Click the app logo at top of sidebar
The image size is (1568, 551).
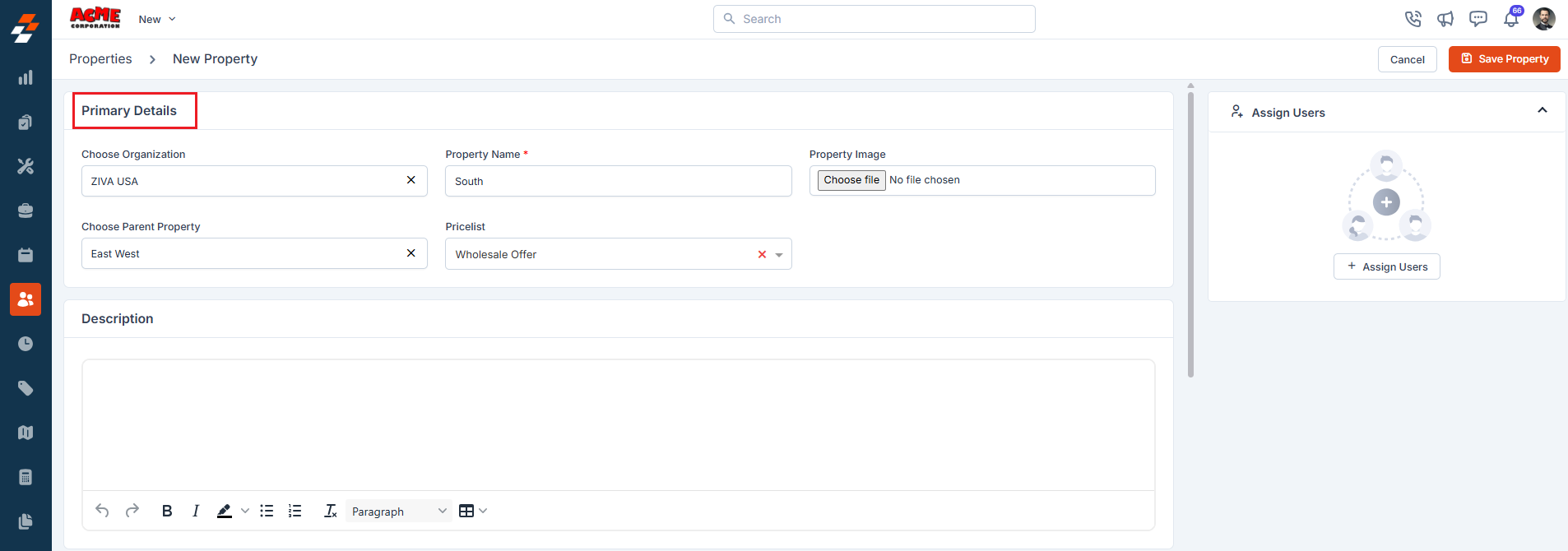click(x=26, y=27)
